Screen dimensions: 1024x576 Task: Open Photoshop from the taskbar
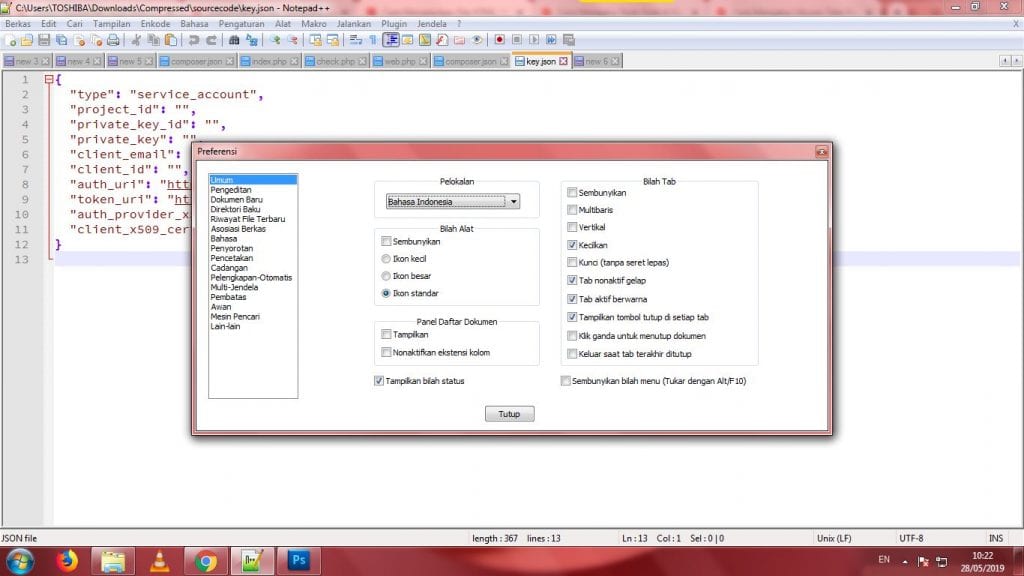pos(298,561)
